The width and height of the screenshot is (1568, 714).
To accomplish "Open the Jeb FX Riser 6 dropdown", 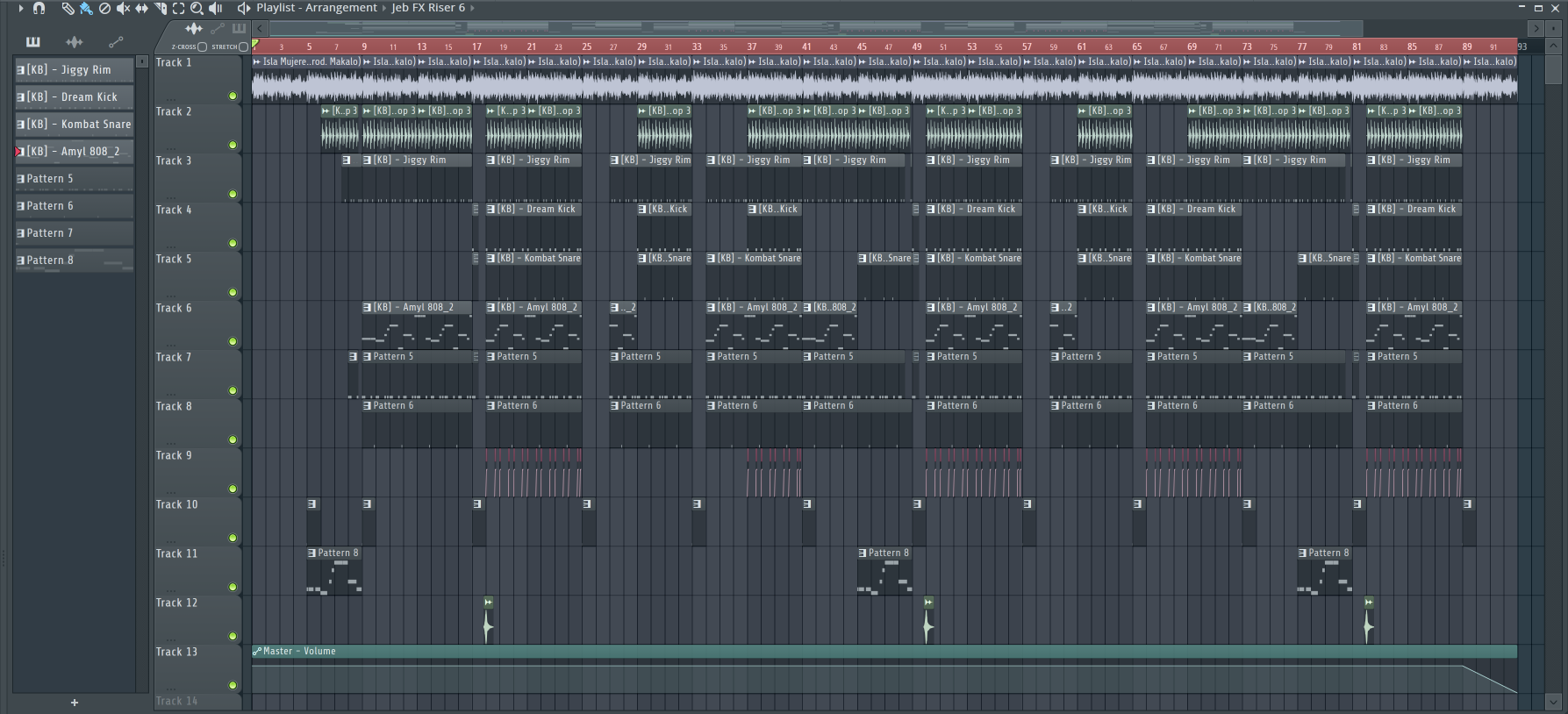I will (428, 8).
